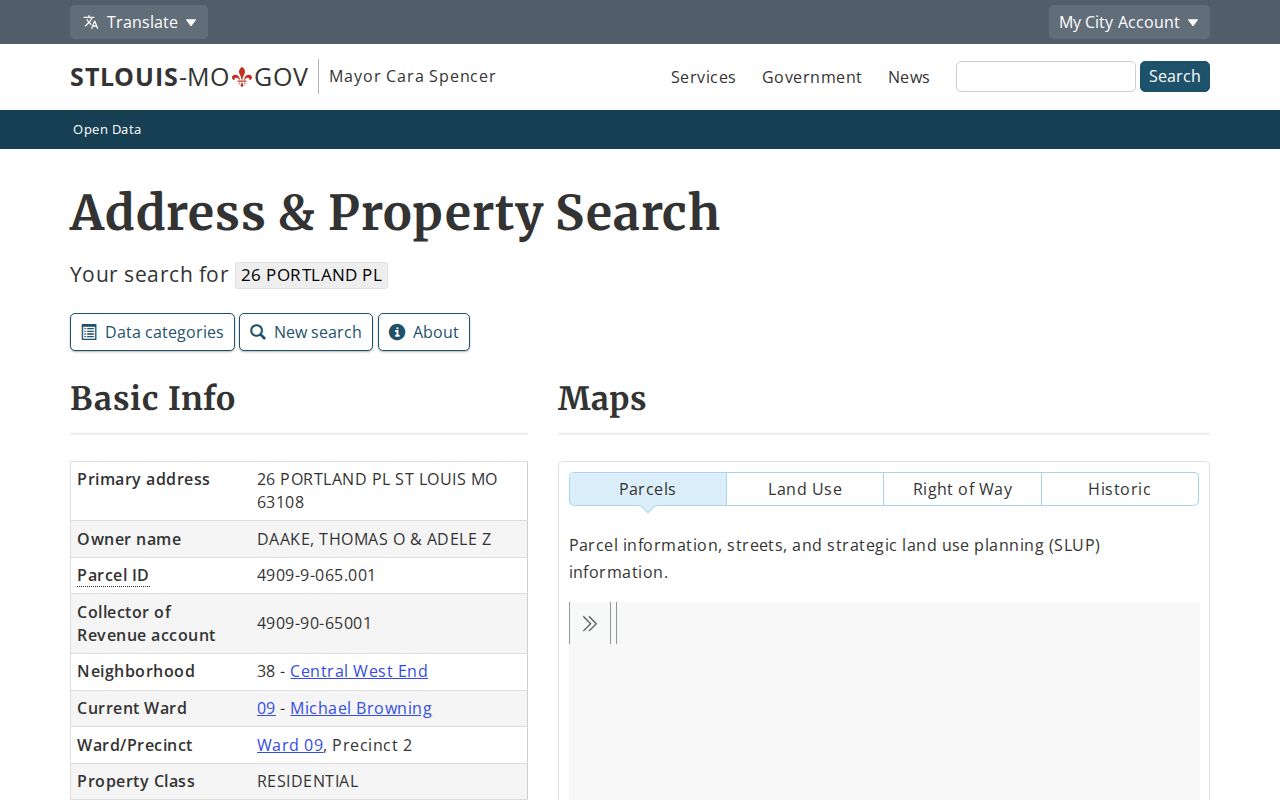Click the Data categories list icon
The width and height of the screenshot is (1280, 800).
[89, 332]
